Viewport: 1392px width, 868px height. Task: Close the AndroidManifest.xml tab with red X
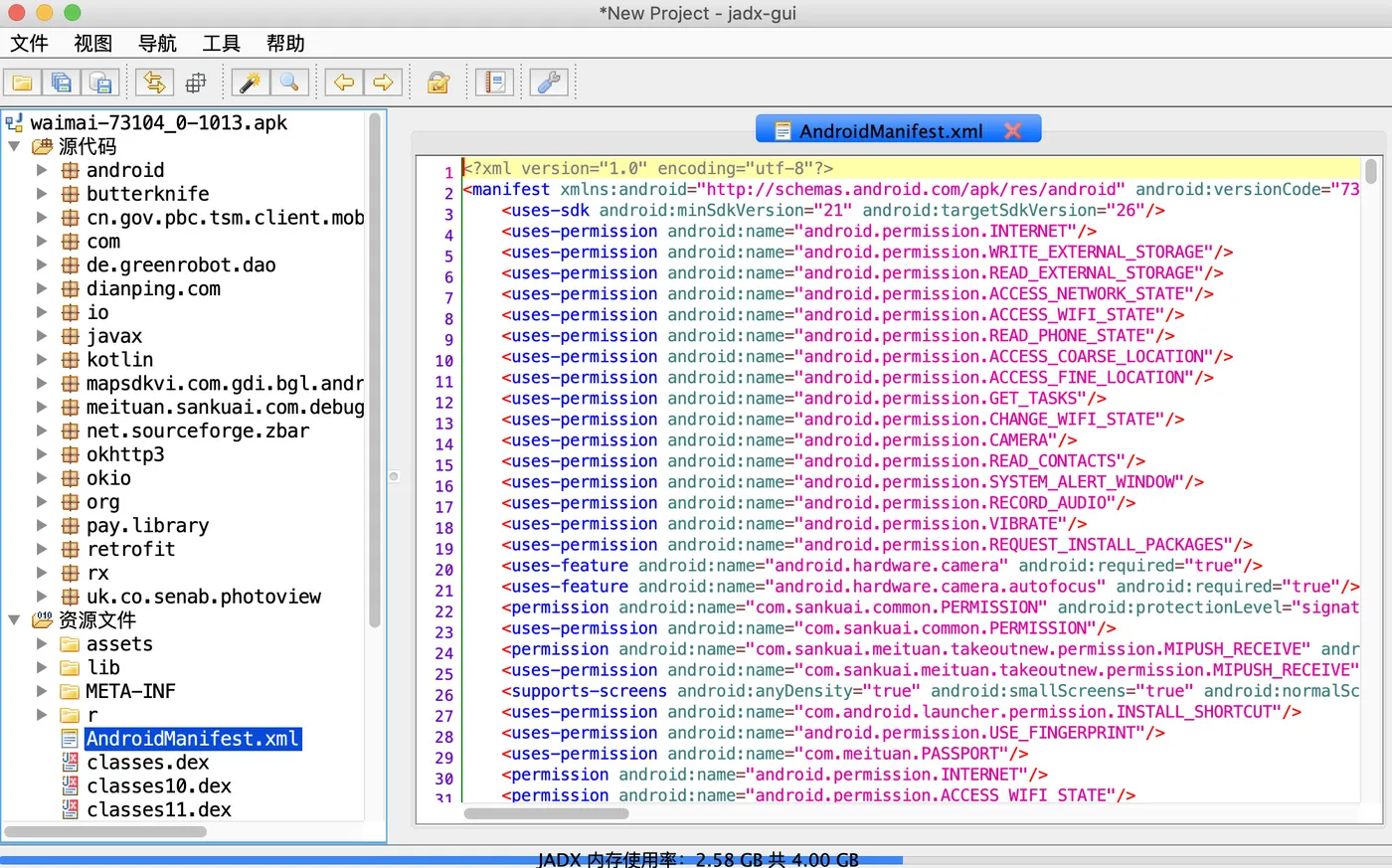(x=1013, y=130)
